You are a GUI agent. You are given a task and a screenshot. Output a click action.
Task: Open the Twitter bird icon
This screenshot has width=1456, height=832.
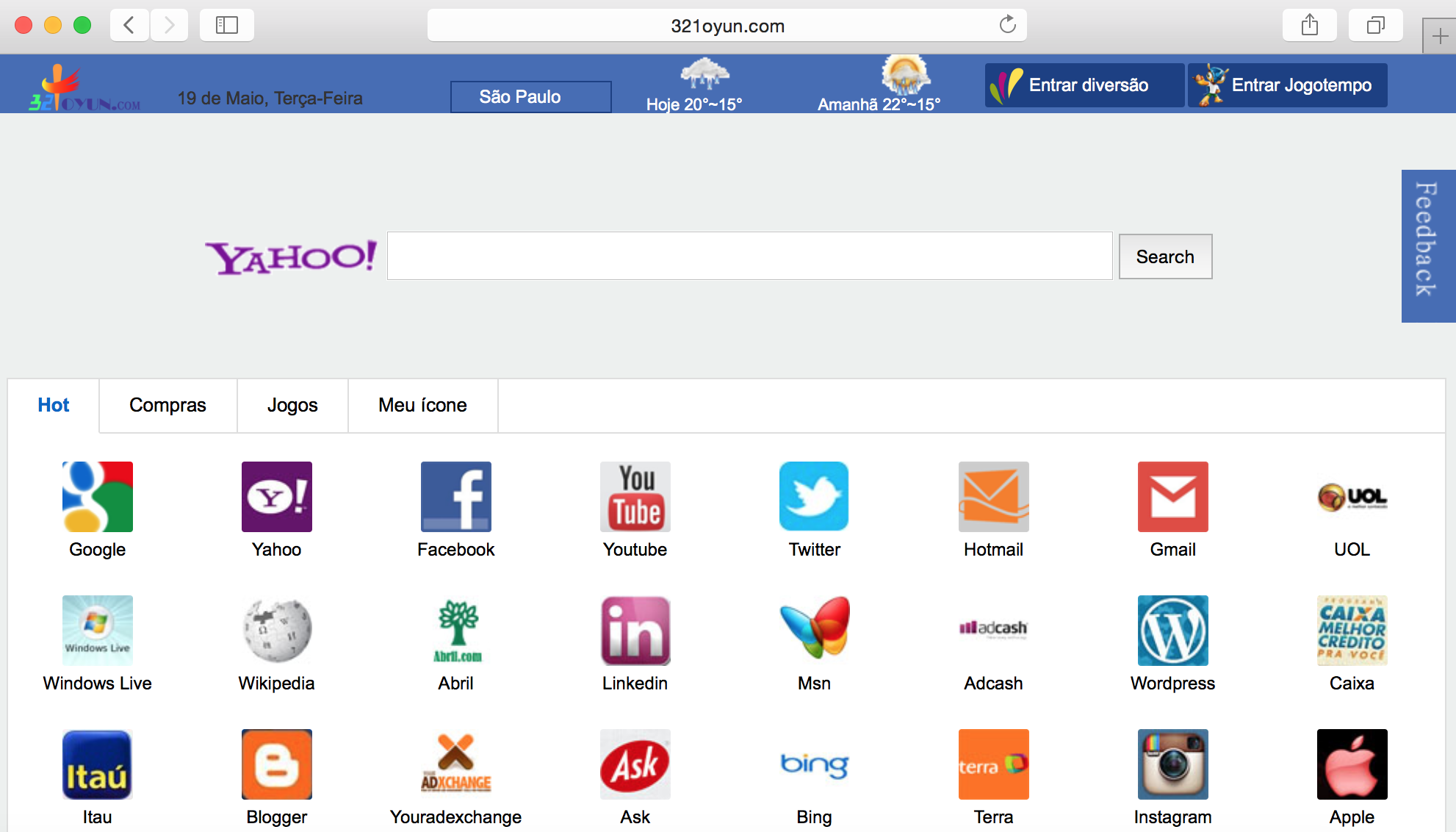(814, 497)
